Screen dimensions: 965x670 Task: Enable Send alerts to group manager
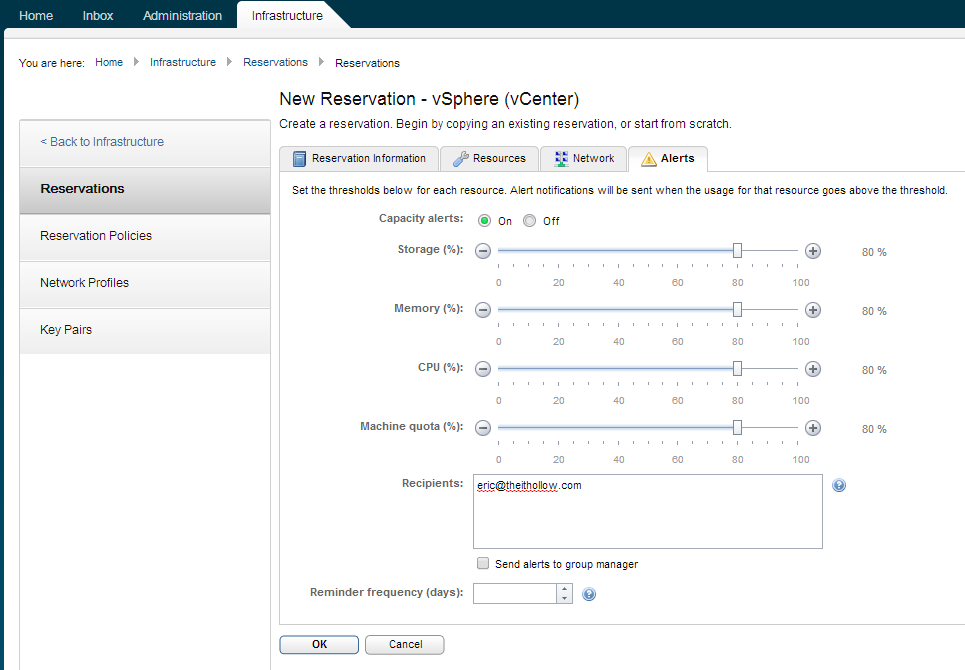[484, 564]
